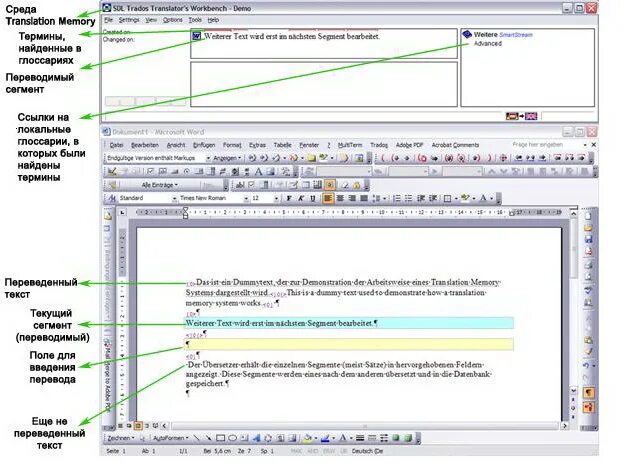The image size is (624, 474).
Task: Expand the Standard paragraph style dropdown
Action: coord(174,198)
